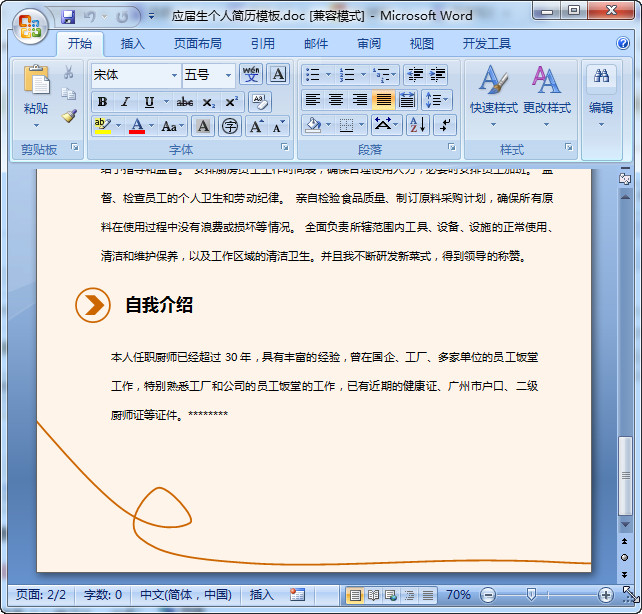Apply Character Shading to text

click(x=203, y=126)
